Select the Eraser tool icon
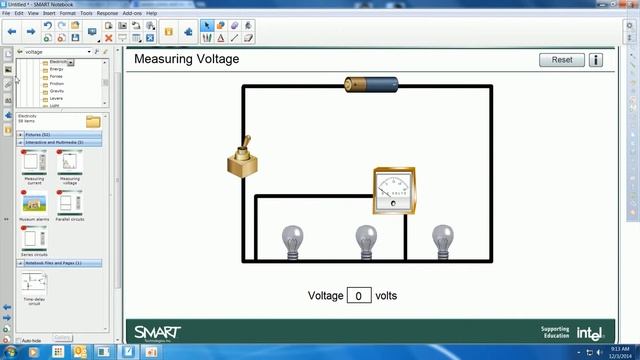Viewport: 640px width, 360px height. coord(235,26)
